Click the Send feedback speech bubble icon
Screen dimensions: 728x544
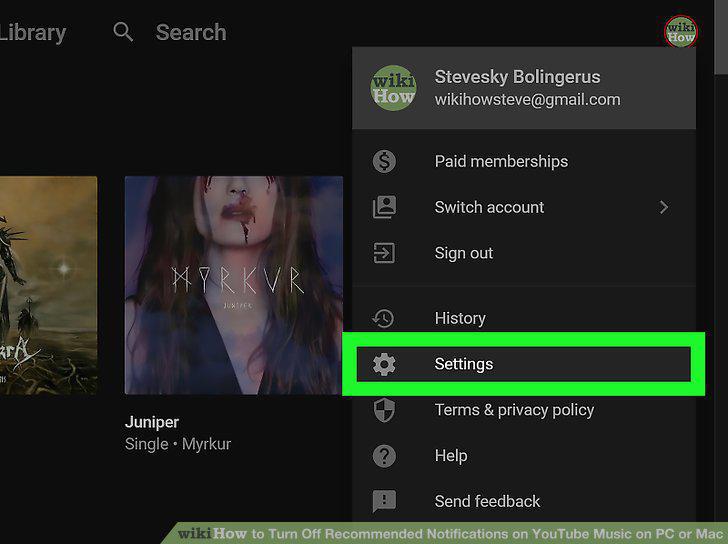(384, 501)
